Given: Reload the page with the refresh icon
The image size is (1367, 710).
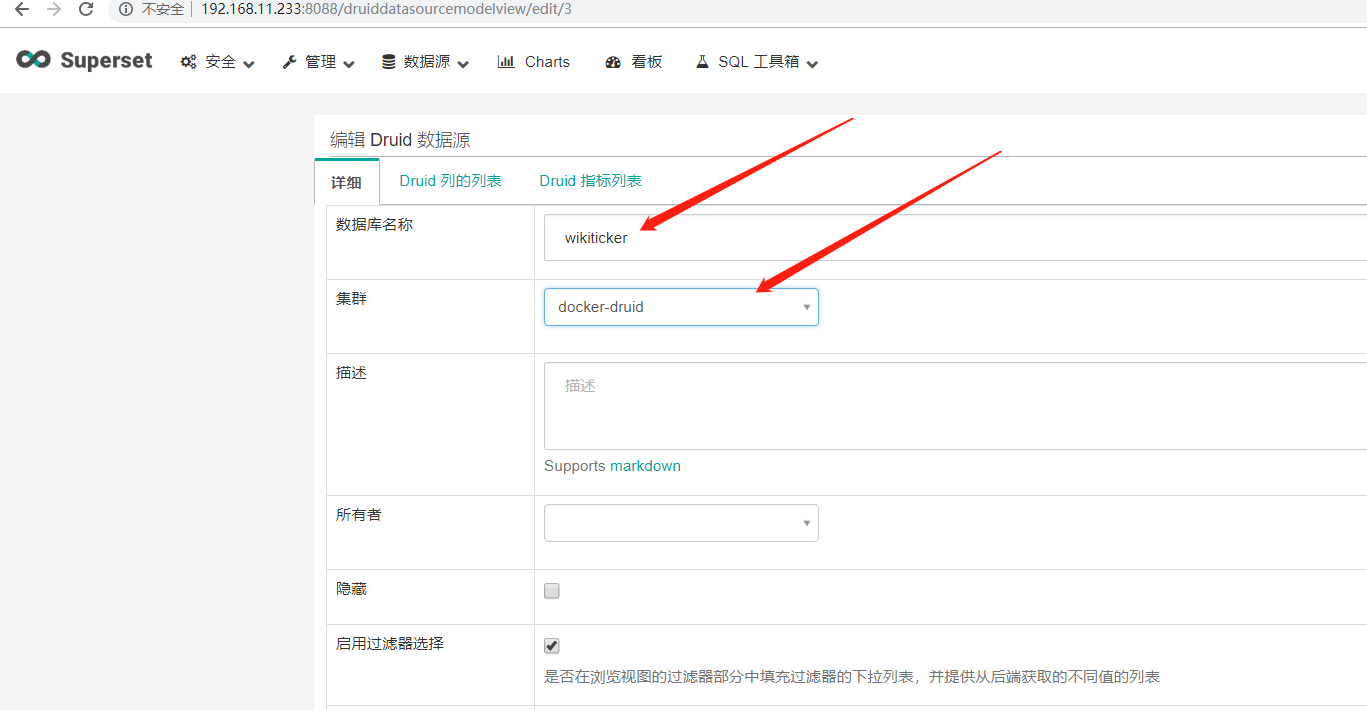Looking at the screenshot, I should (86, 9).
